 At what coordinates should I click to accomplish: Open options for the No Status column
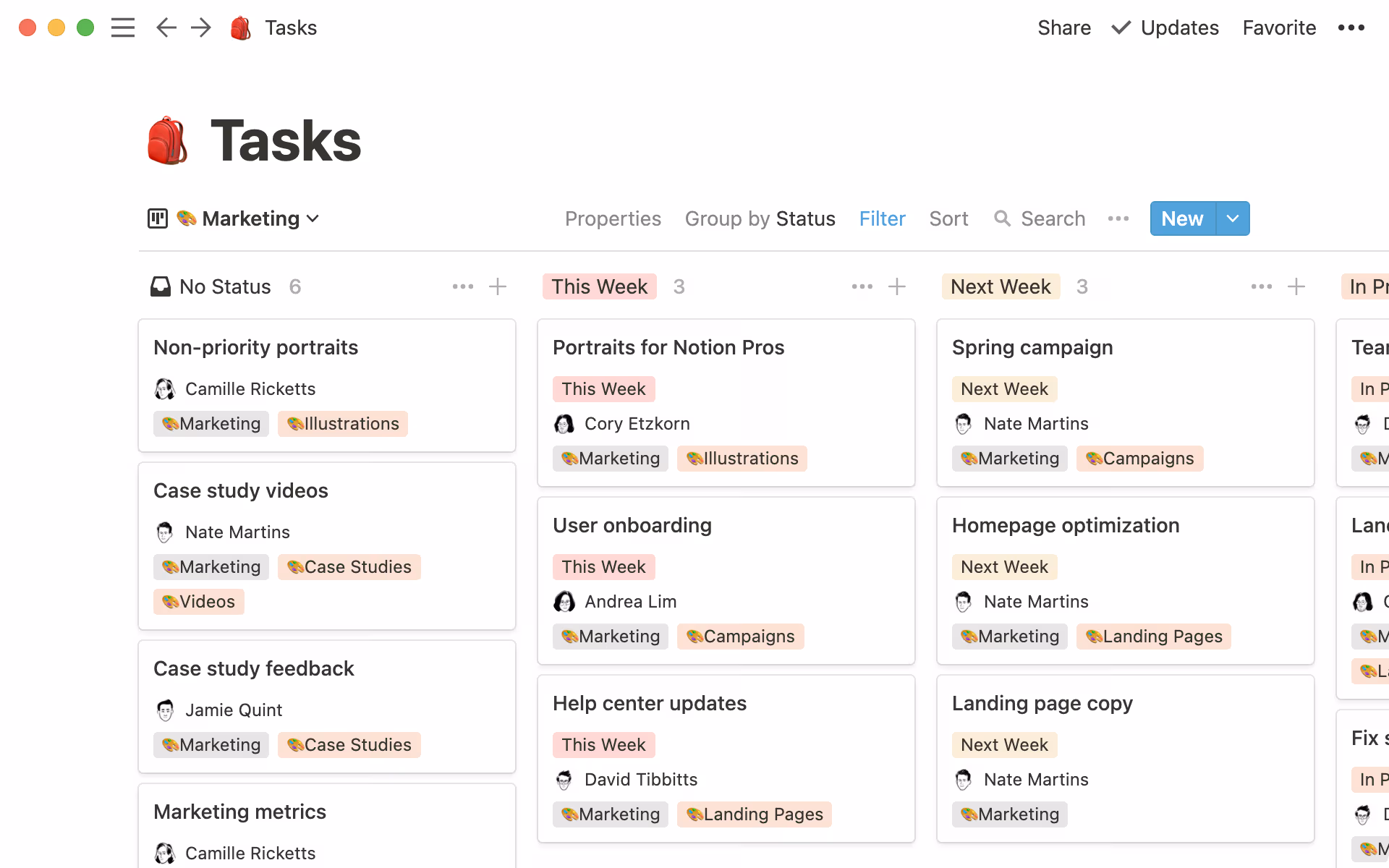pos(462,286)
